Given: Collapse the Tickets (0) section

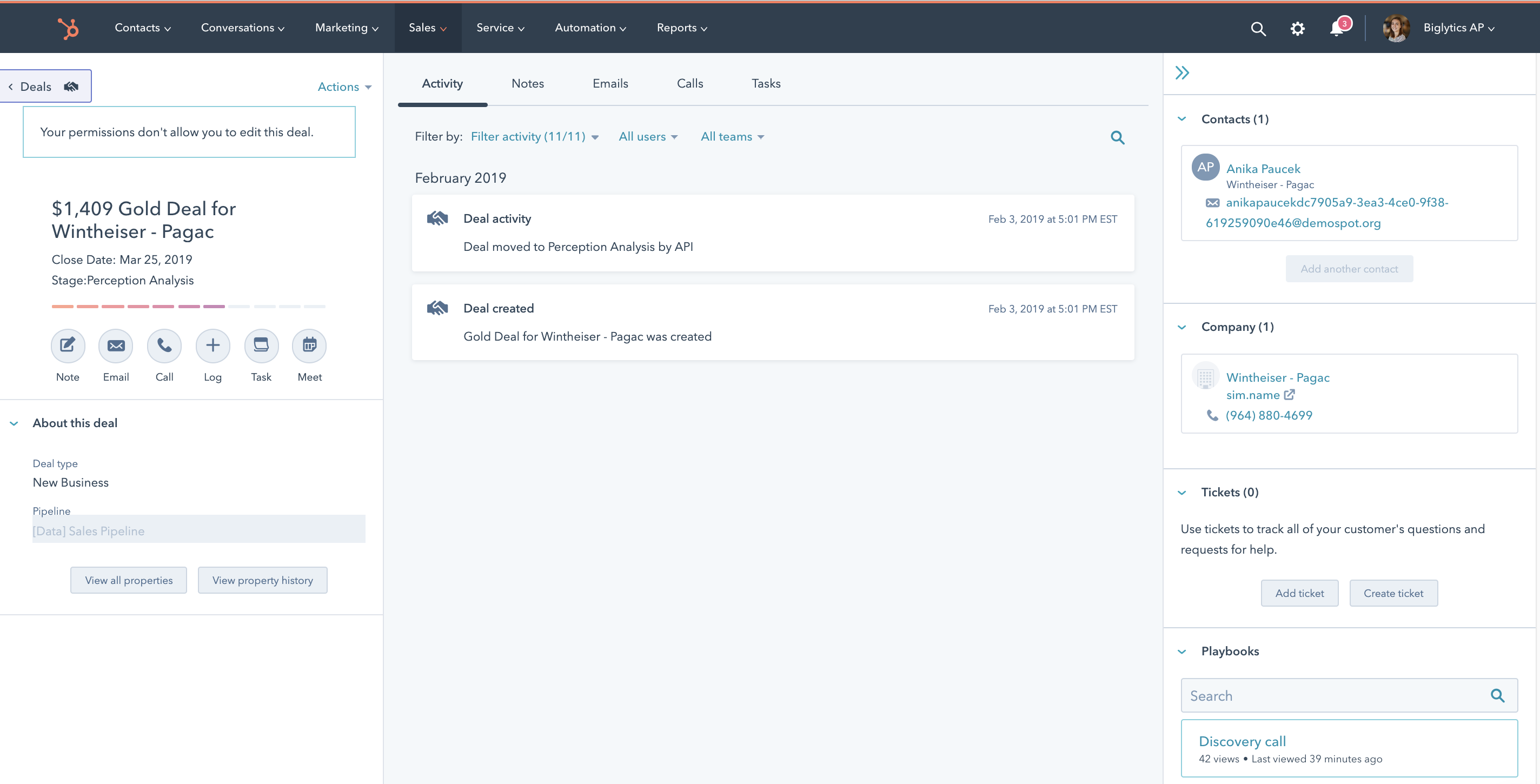Looking at the screenshot, I should click(x=1181, y=493).
